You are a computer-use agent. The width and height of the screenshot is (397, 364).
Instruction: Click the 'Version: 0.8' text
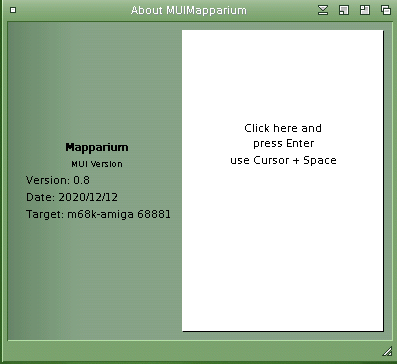(x=58, y=180)
